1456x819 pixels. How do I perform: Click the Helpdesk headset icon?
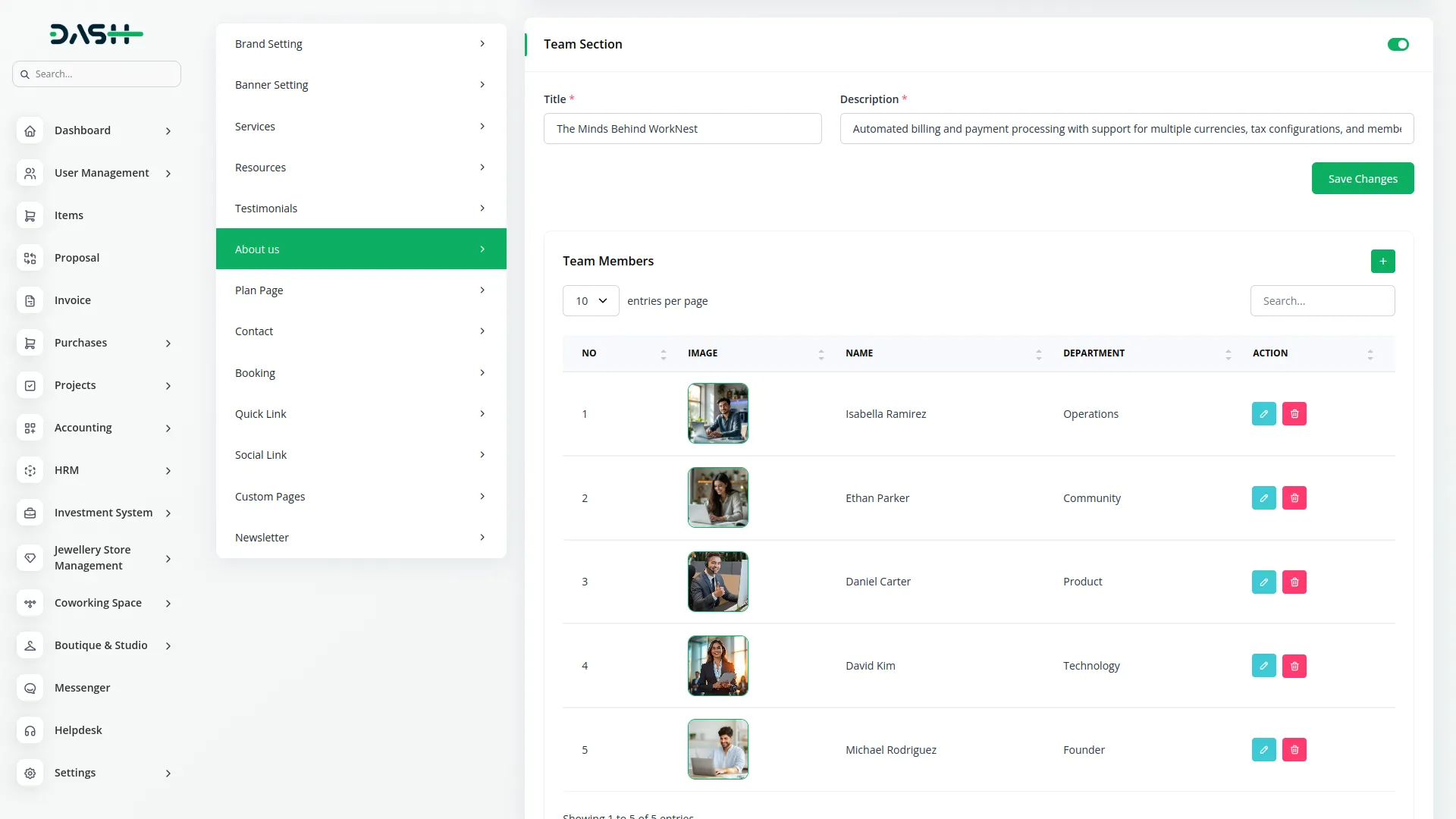click(x=30, y=730)
